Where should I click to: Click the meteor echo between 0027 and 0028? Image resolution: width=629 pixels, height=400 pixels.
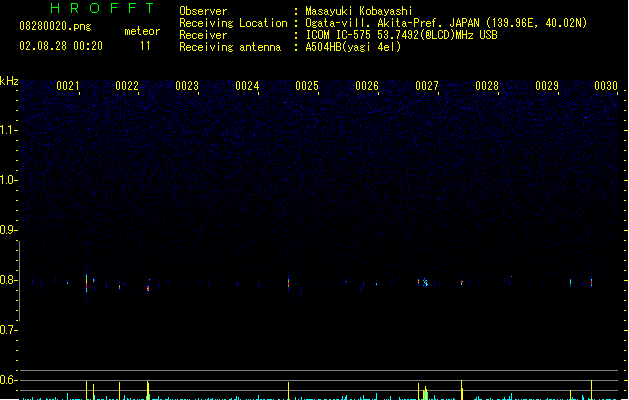(462, 283)
